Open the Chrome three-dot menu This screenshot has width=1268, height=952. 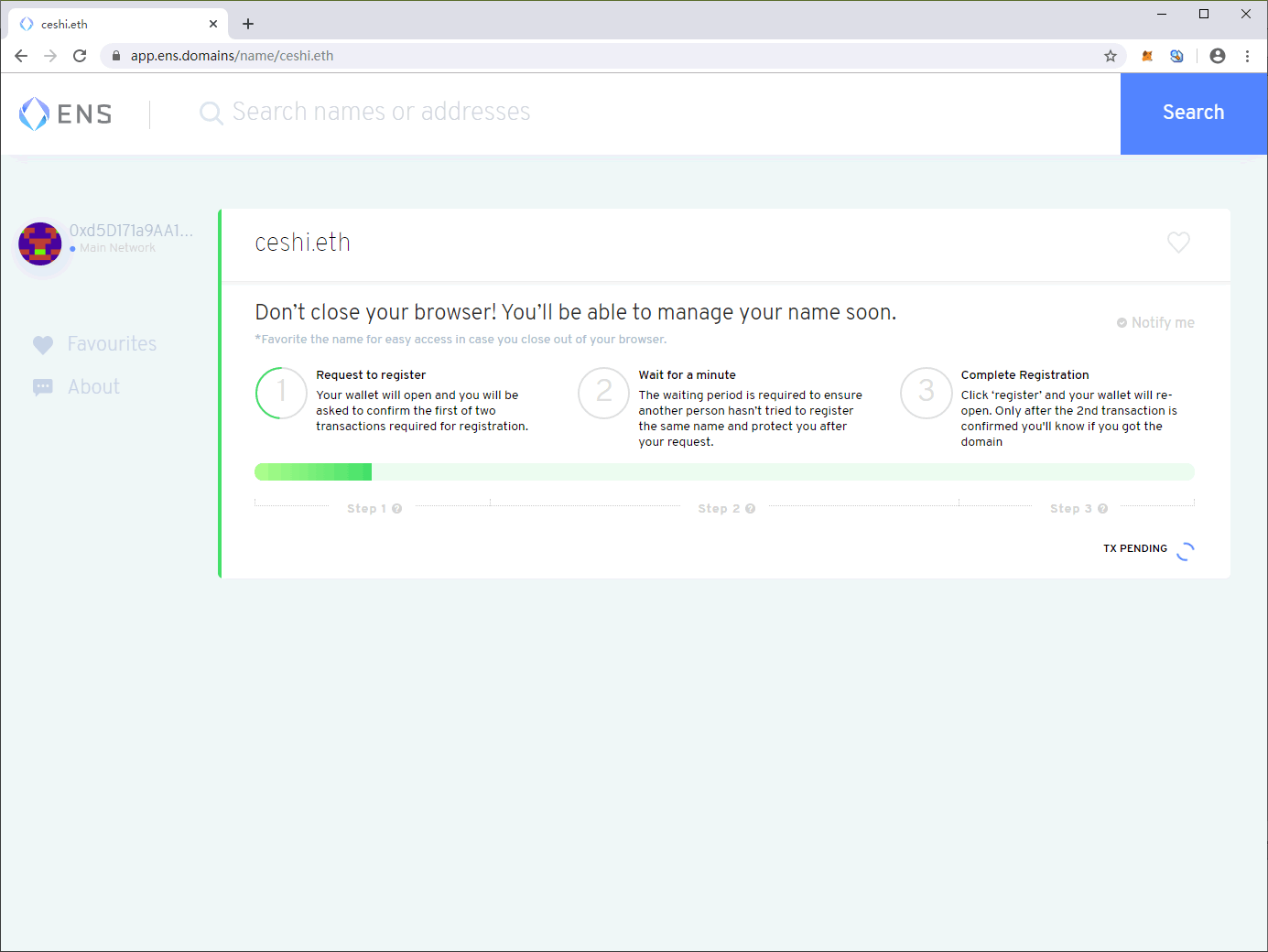click(1247, 56)
